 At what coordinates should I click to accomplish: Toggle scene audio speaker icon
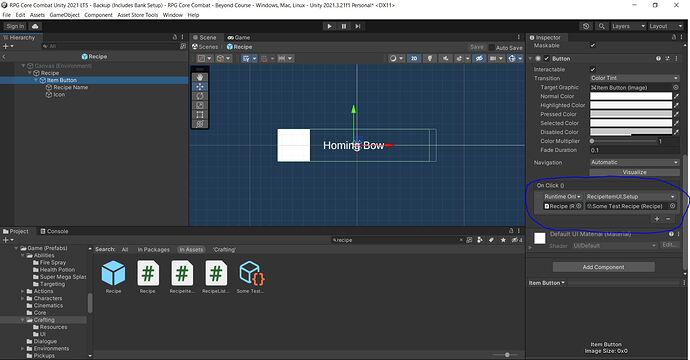click(x=445, y=58)
